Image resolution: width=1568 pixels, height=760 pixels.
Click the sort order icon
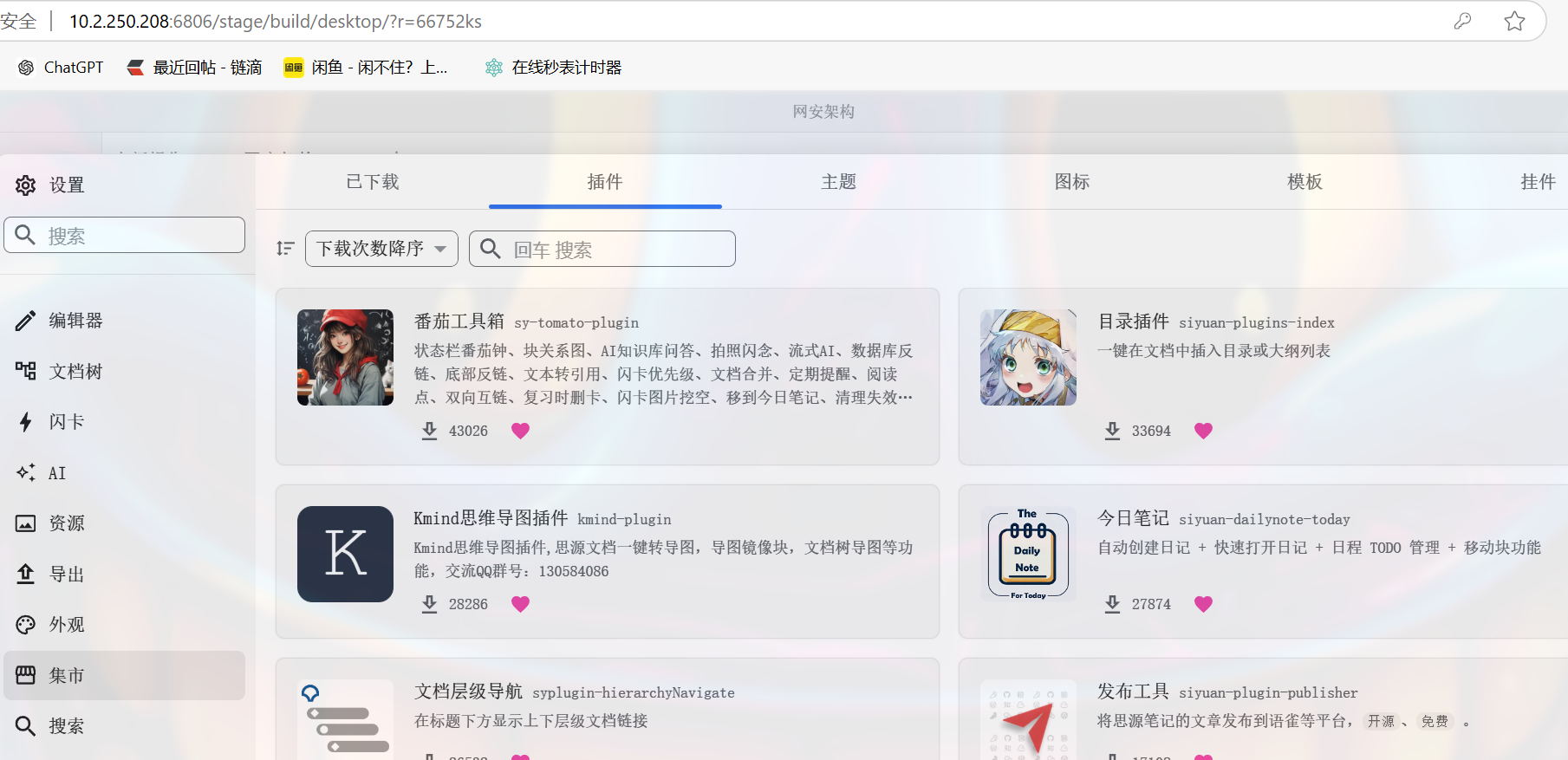click(285, 249)
